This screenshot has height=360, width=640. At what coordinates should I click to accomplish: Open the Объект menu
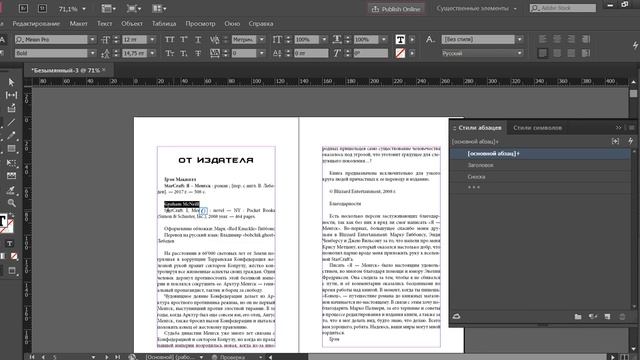(132, 24)
